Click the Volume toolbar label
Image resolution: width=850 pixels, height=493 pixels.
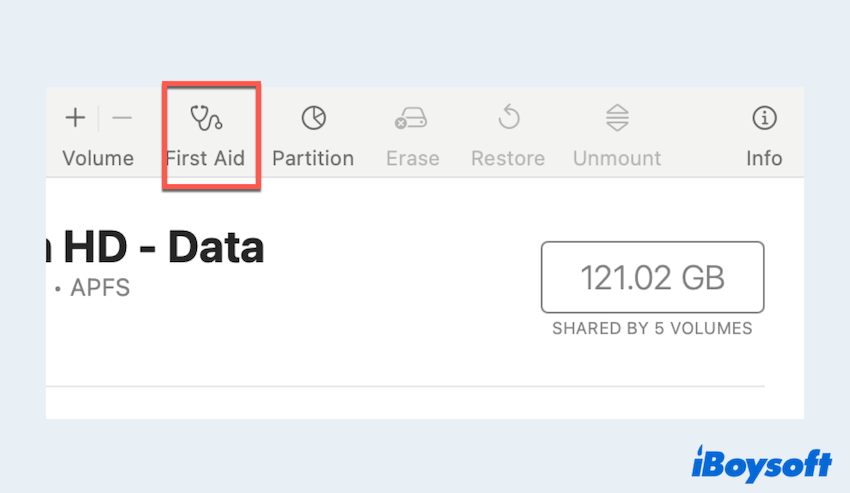[x=98, y=158]
